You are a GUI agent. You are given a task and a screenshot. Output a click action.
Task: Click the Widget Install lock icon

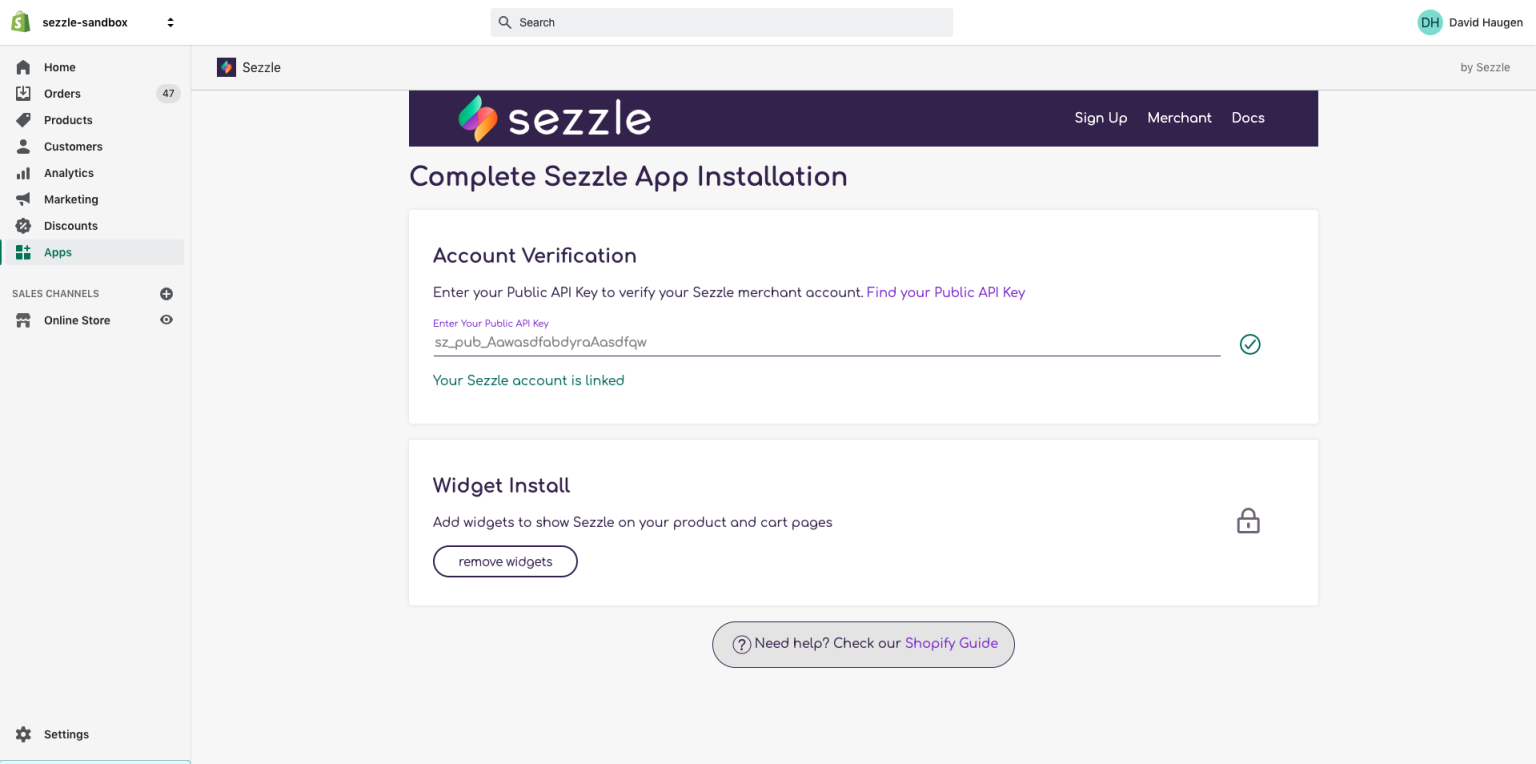pos(1248,521)
